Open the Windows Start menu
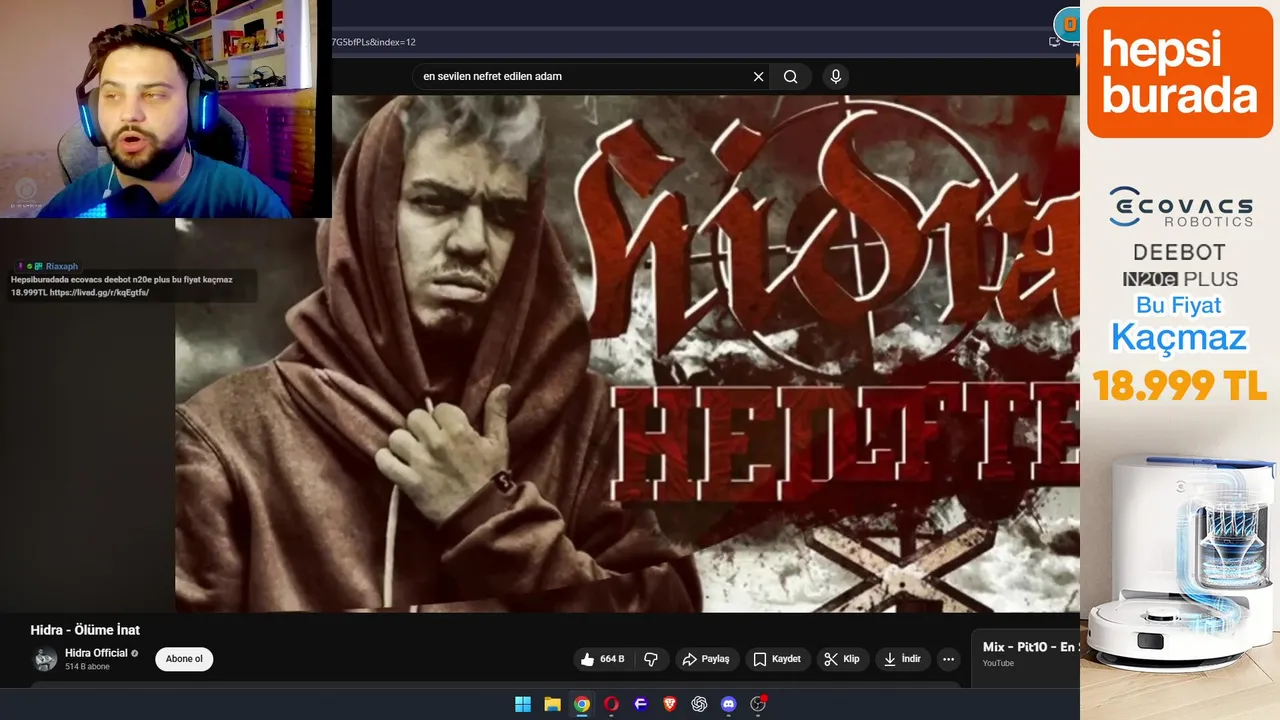1280x720 pixels. coord(523,704)
